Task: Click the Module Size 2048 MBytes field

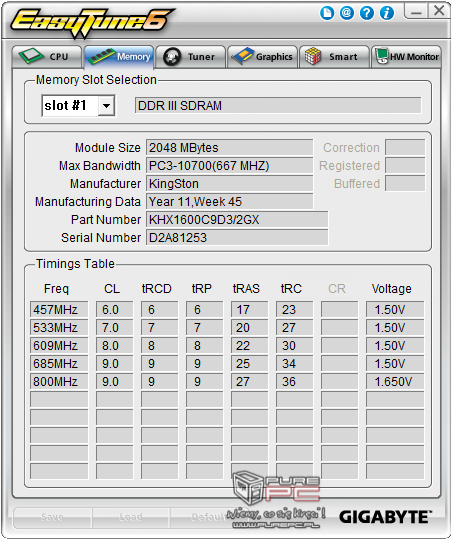Action: (229, 148)
